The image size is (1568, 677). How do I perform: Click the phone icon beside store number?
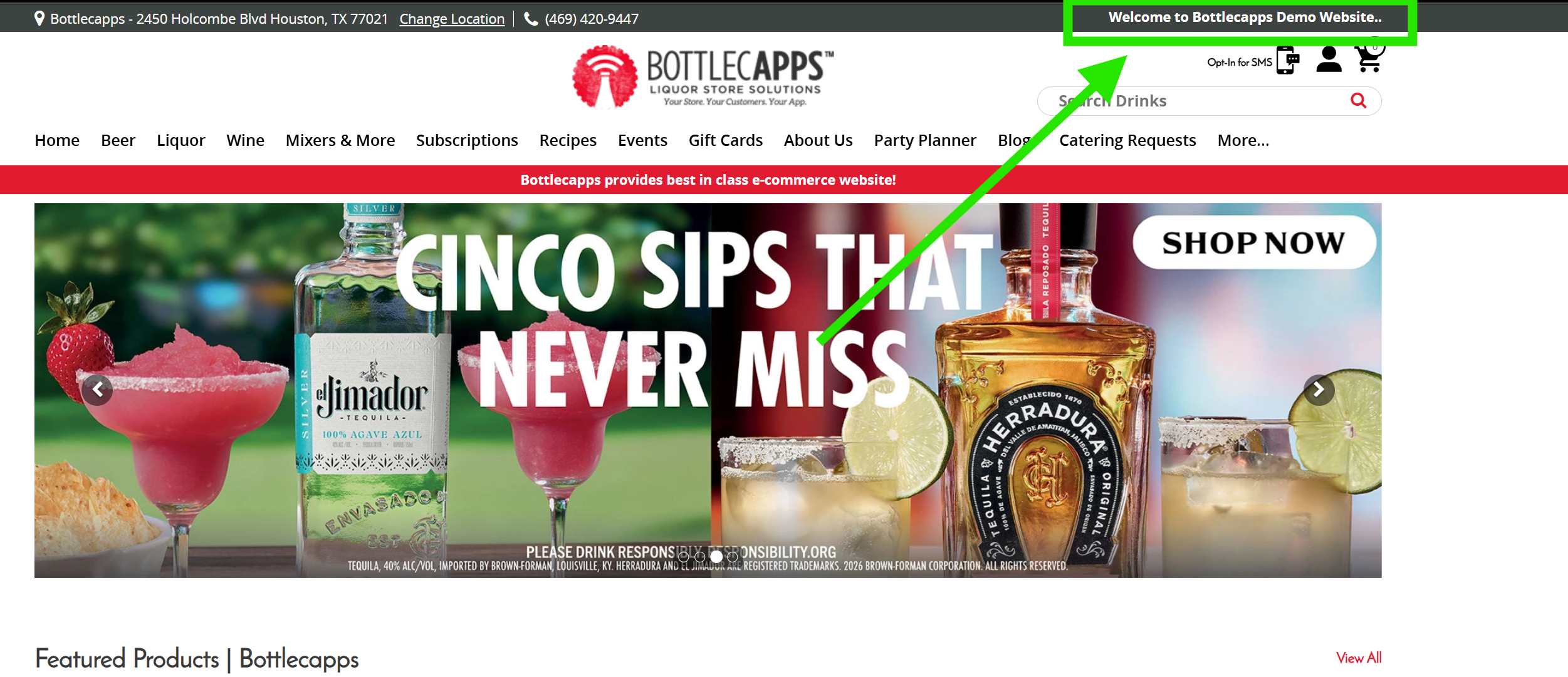click(531, 19)
